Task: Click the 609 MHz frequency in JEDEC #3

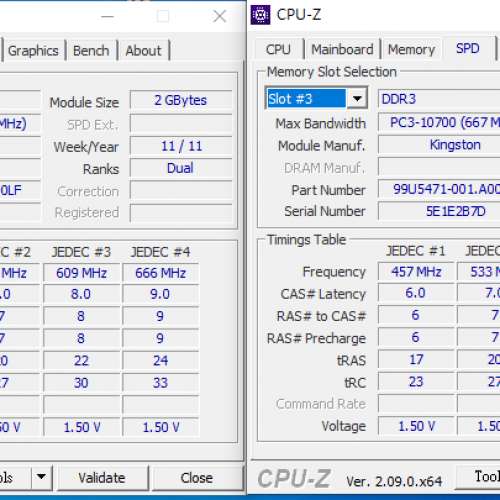Action: (x=81, y=273)
